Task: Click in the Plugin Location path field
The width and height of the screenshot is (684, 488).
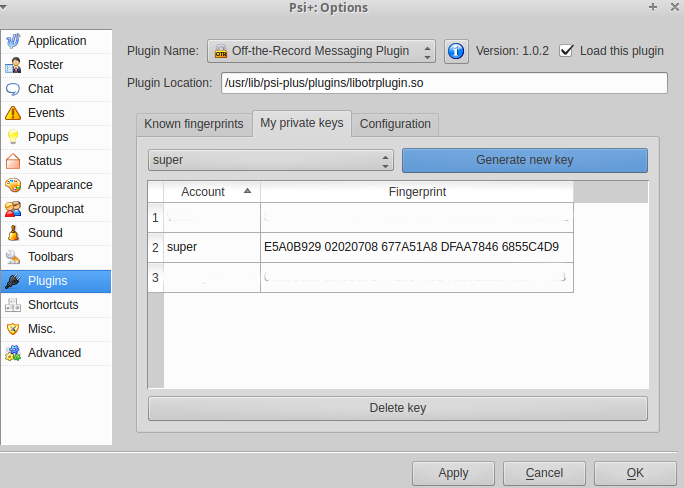Action: tap(443, 83)
